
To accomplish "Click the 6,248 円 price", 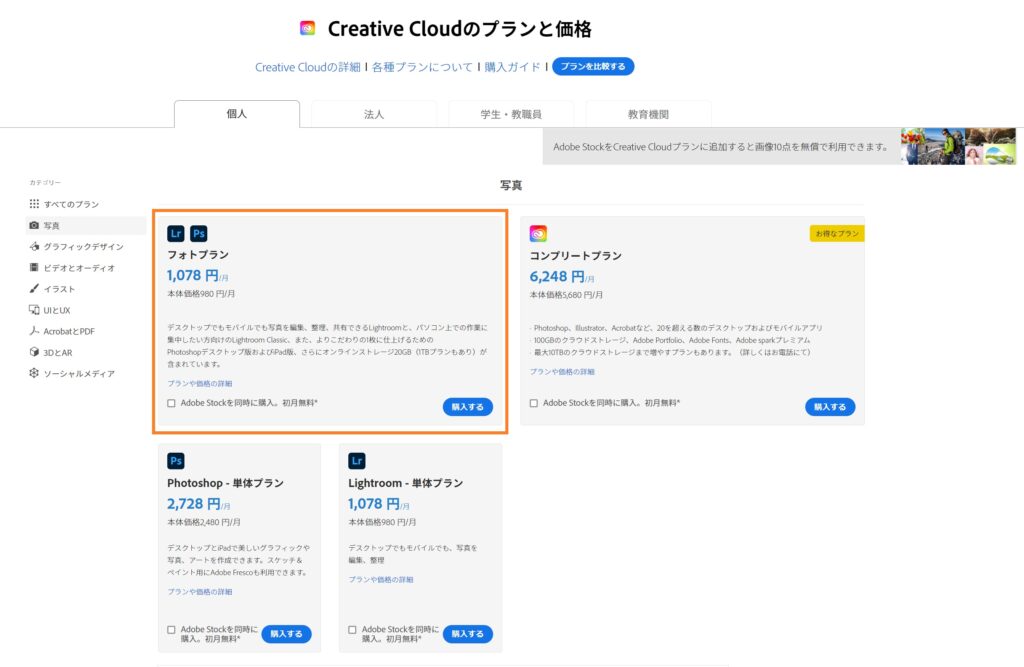I will [x=557, y=276].
